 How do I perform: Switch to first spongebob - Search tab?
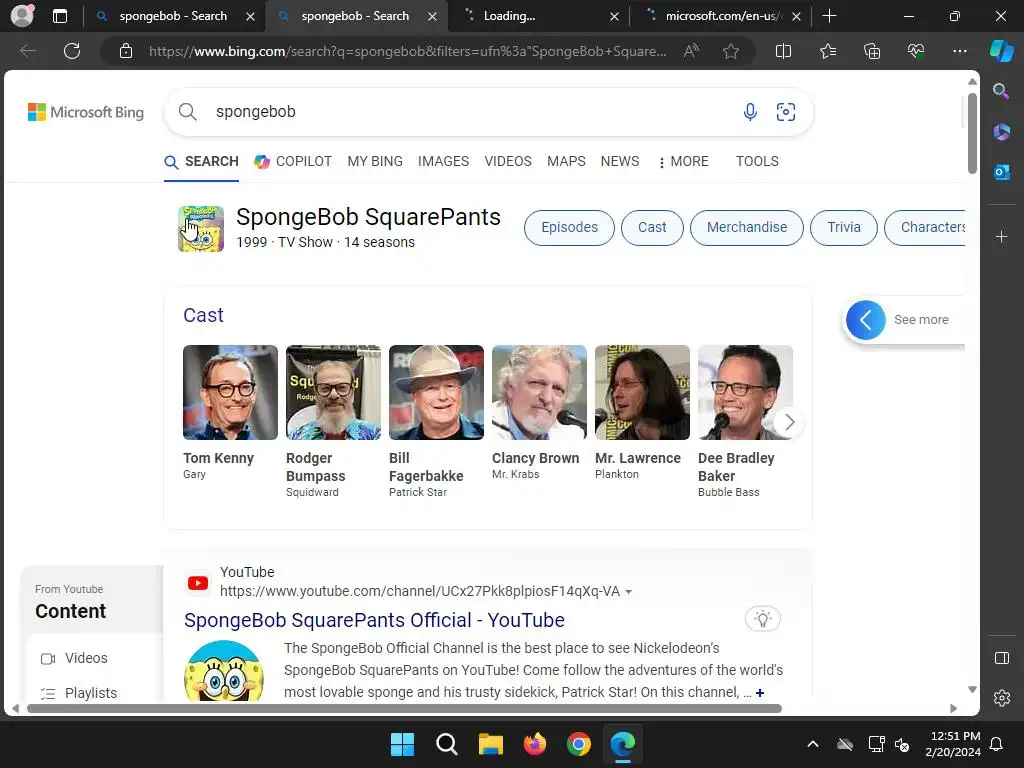point(173,16)
